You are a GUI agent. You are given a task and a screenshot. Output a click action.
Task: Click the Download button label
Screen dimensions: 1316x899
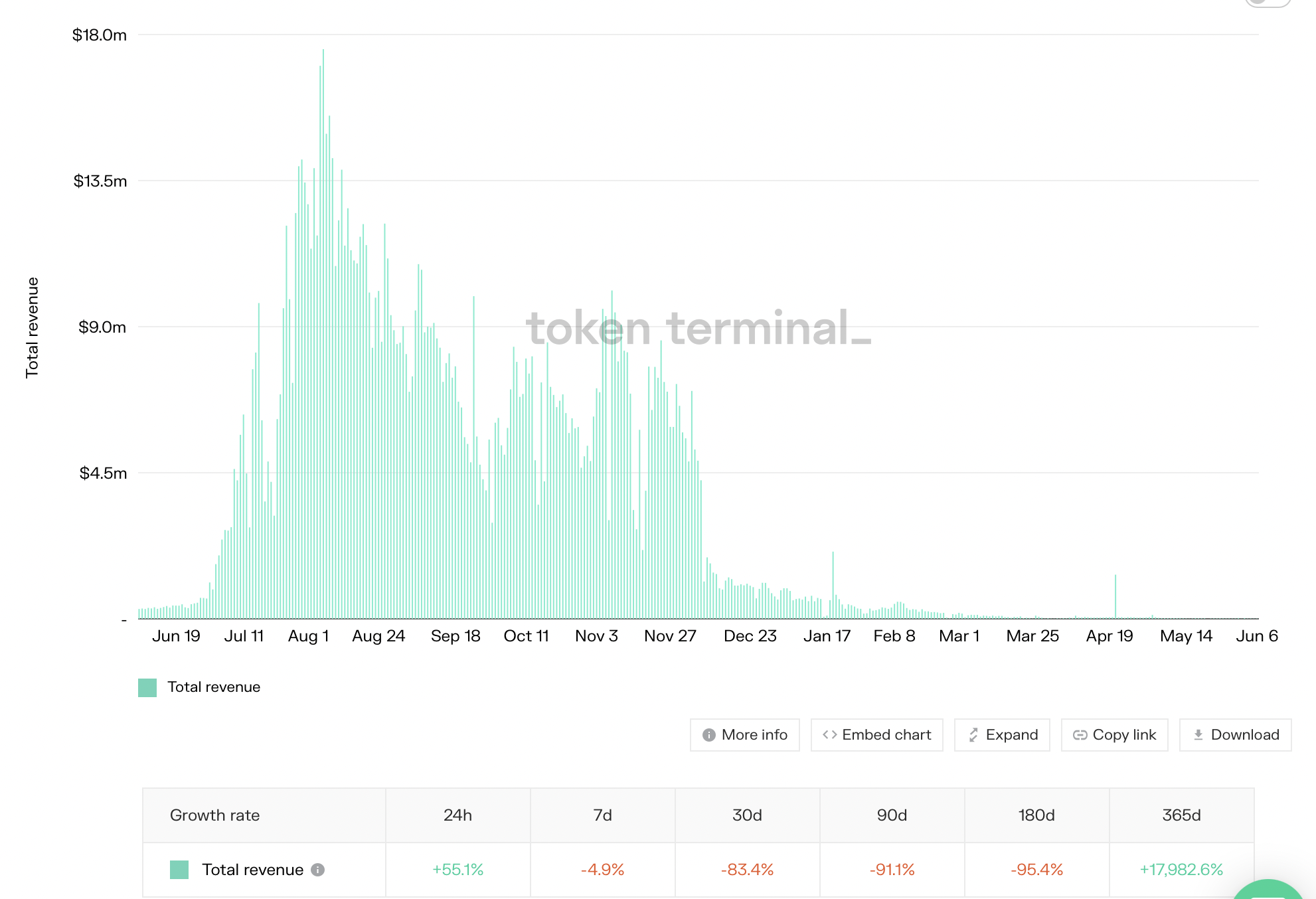[1245, 735]
